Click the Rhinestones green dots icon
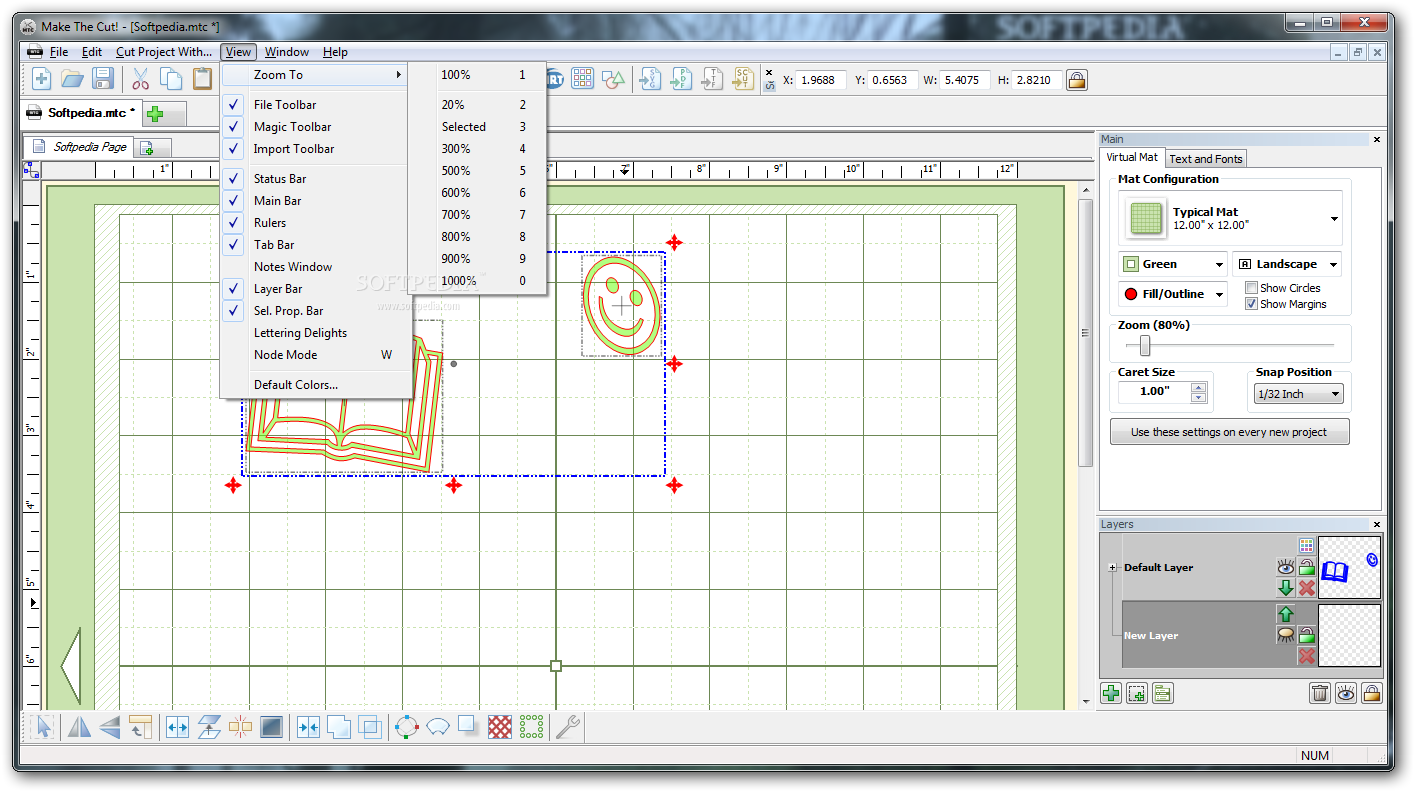Image resolution: width=1415 pixels, height=792 pixels. pos(531,727)
